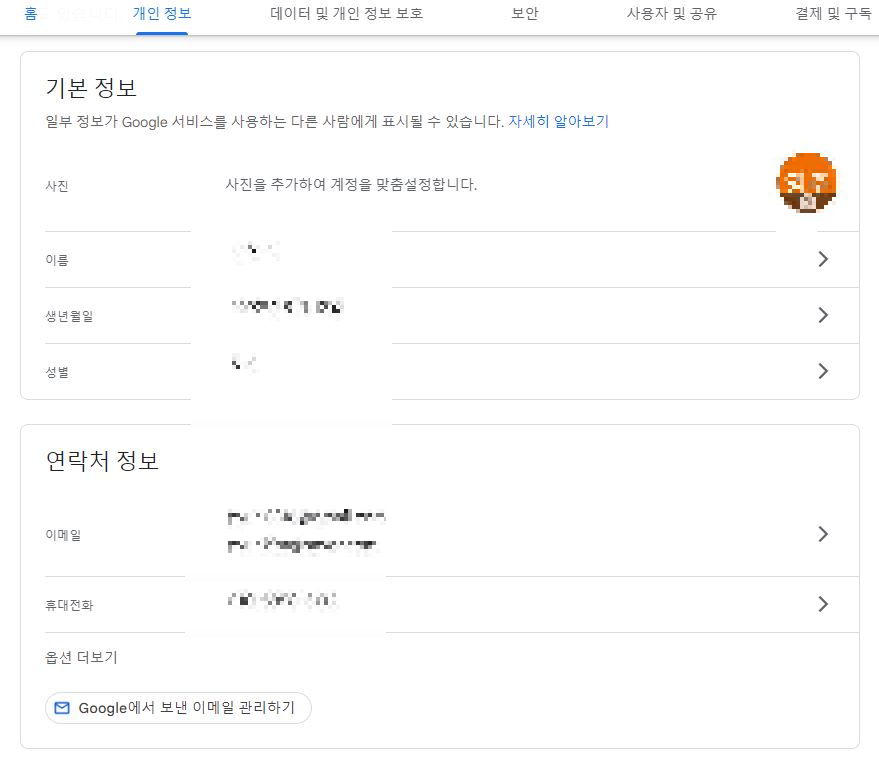Screen dimensions: 879x765
Task: Go to the 사용자 및 공유 tab
Action: (673, 14)
